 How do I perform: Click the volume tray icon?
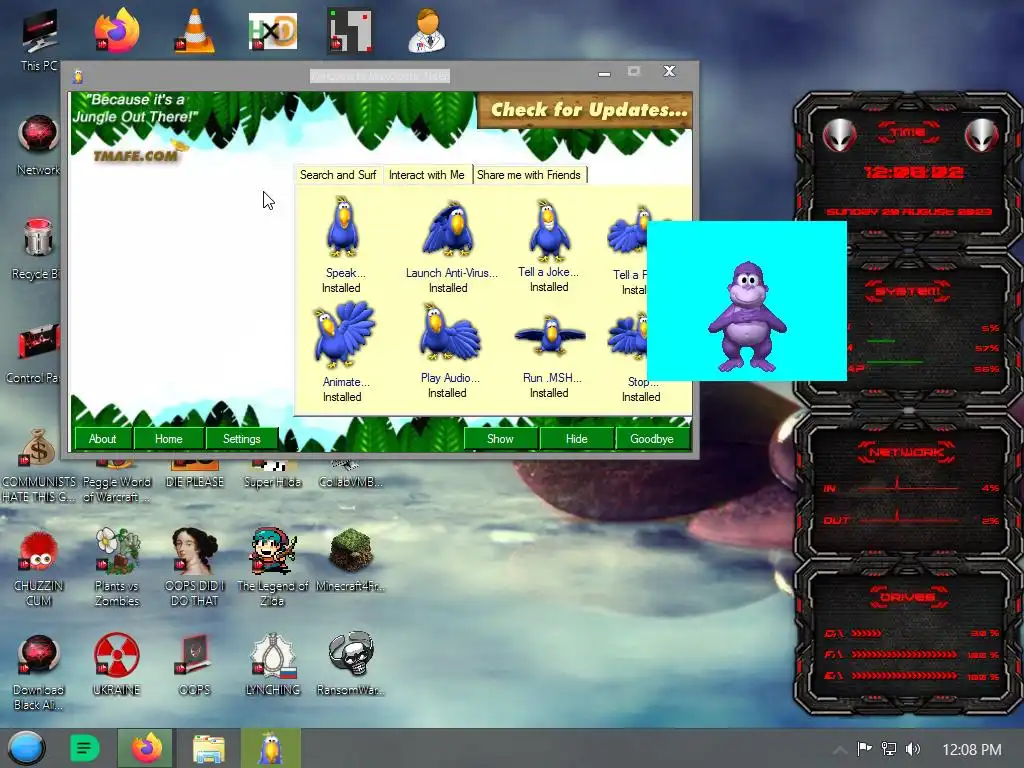click(913, 749)
